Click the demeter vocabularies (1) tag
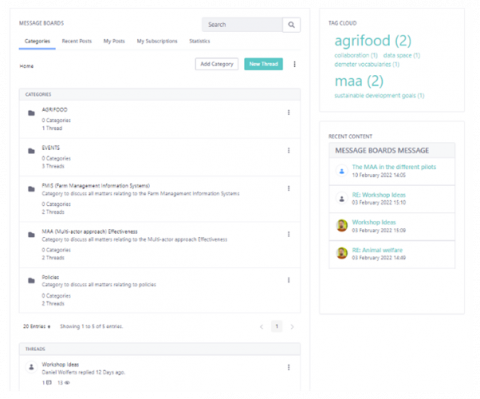Image resolution: width=480 pixels, height=399 pixels. 367,64
